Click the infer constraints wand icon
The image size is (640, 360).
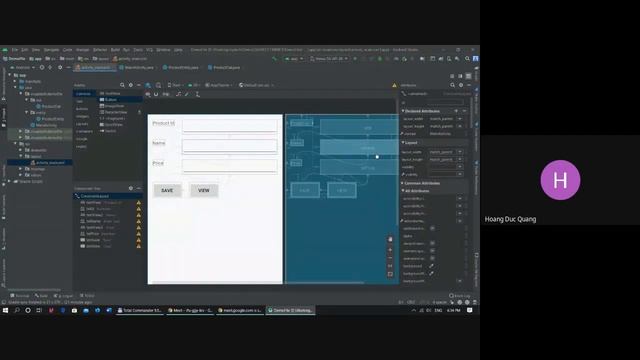tap(187, 94)
